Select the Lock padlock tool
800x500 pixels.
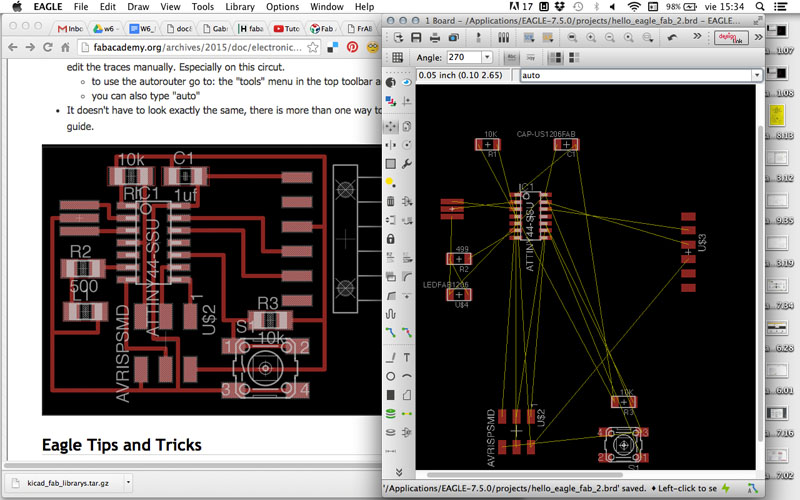391,239
